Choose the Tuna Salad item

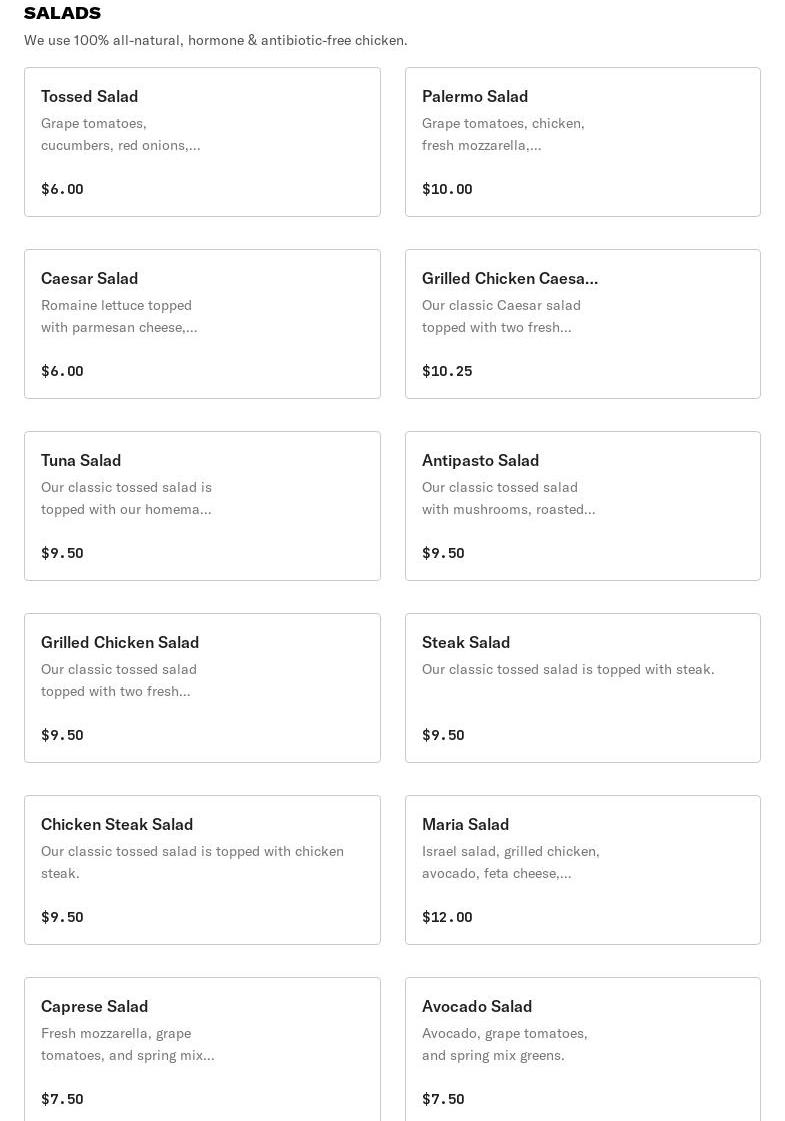coord(202,506)
